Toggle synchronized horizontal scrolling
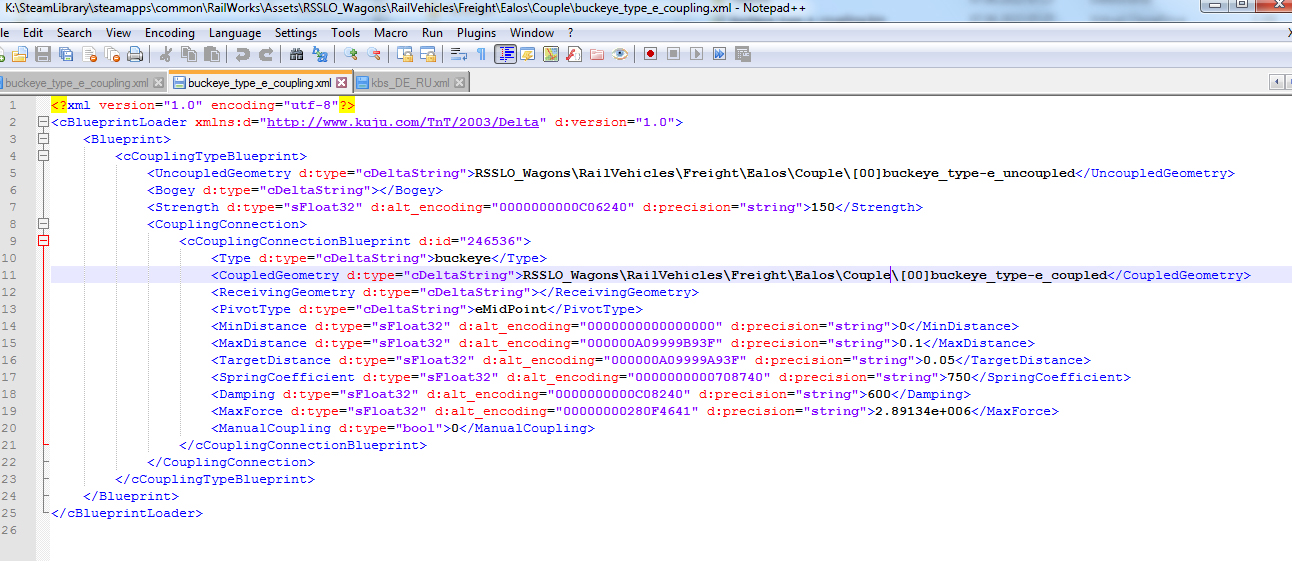This screenshot has height=561, width=1292. (x=429, y=54)
